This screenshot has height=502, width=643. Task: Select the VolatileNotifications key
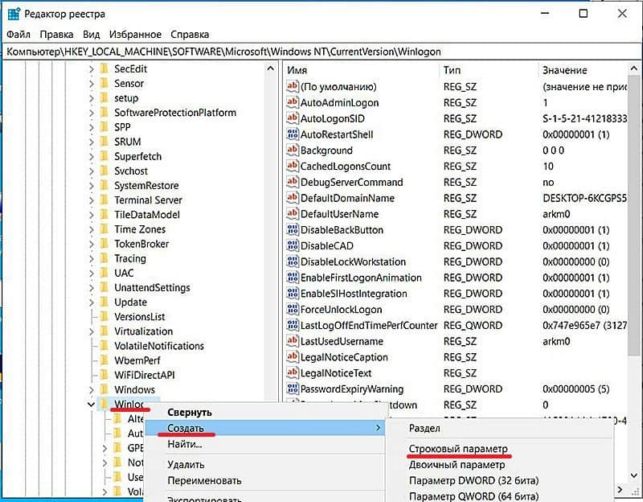tap(159, 346)
